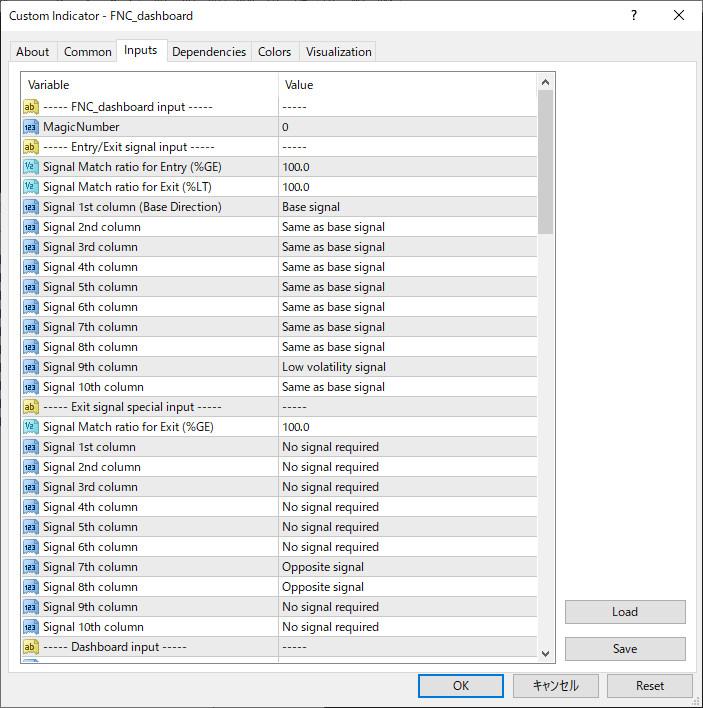Click the icon next to Entry/Exit signal input
The width and height of the screenshot is (703, 708).
31,147
